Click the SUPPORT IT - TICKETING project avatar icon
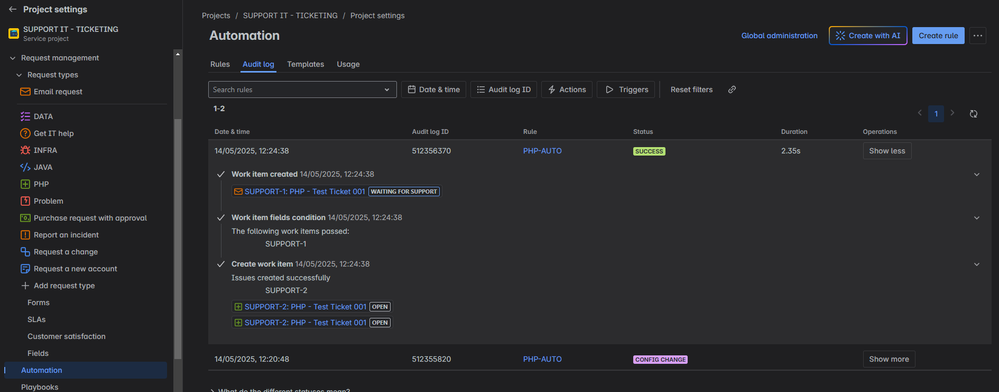Screen dimensions: 999x392 tap(13, 33)
